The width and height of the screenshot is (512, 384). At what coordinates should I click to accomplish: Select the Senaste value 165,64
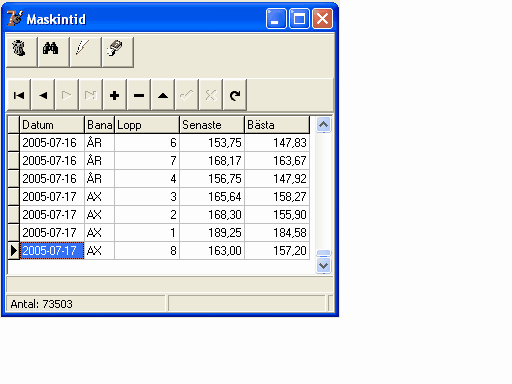(212, 197)
